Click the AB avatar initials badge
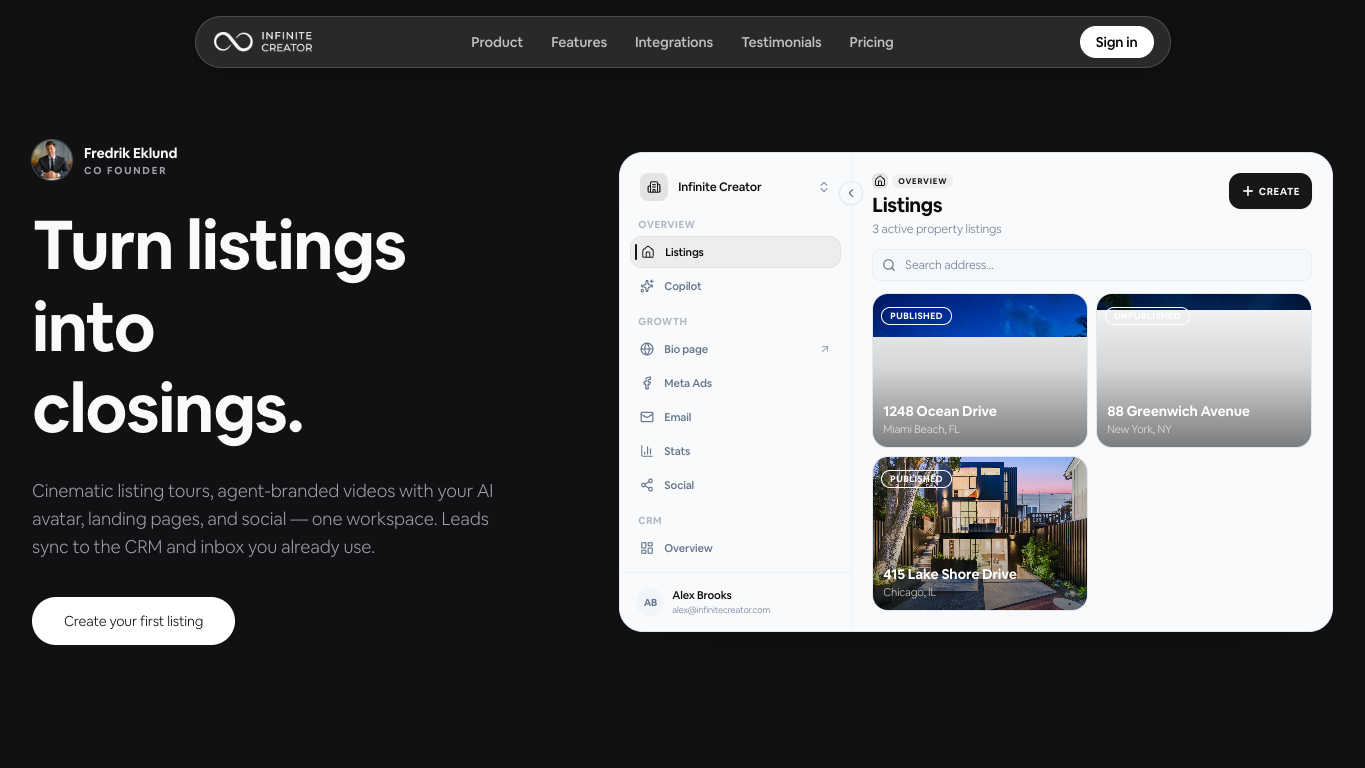 pyautogui.click(x=650, y=602)
